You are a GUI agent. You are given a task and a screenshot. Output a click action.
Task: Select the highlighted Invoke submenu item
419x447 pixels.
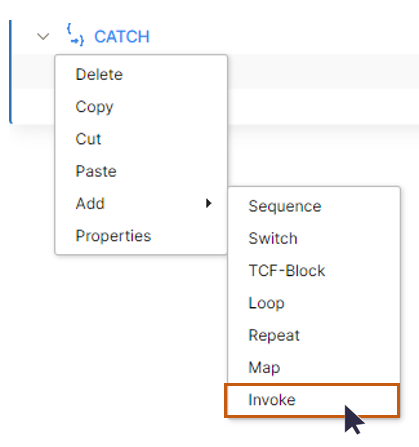coord(312,400)
